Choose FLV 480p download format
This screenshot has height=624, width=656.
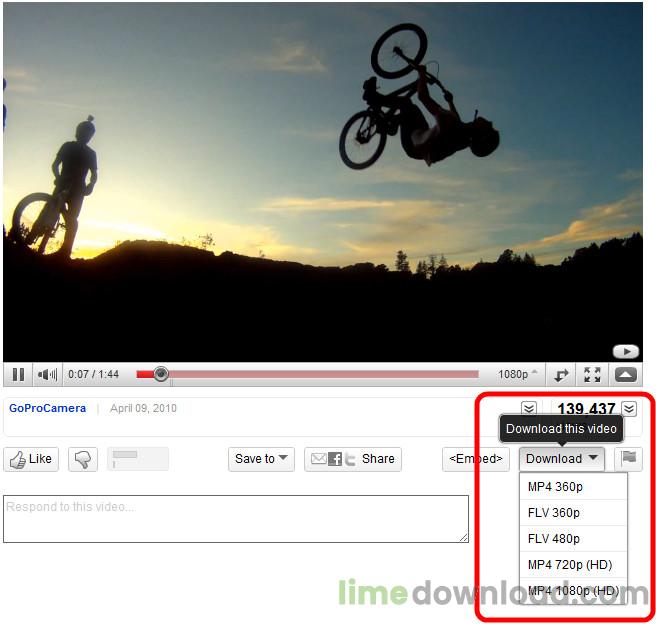[x=573, y=539]
